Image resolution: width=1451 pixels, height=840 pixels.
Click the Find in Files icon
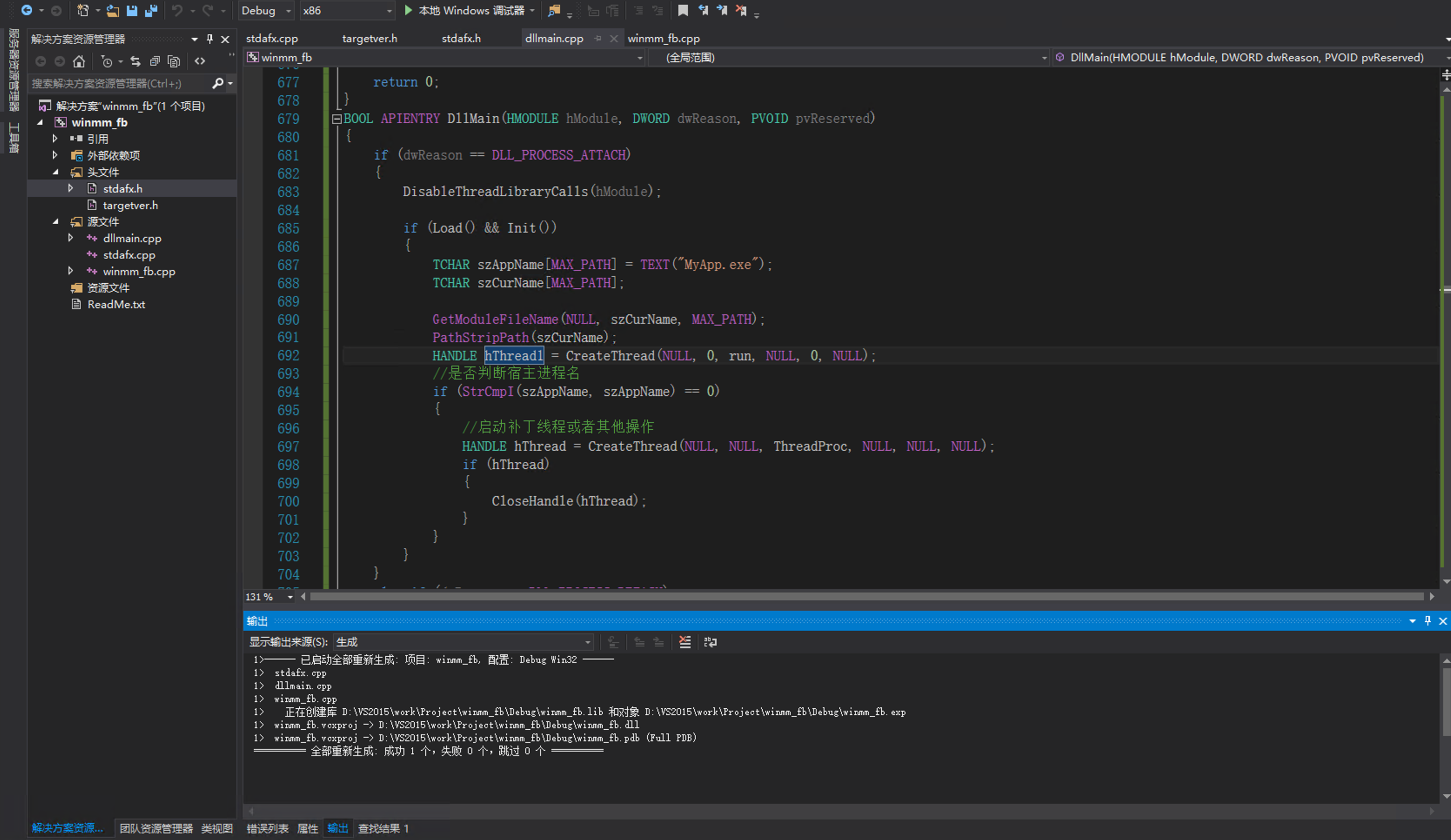point(554,10)
